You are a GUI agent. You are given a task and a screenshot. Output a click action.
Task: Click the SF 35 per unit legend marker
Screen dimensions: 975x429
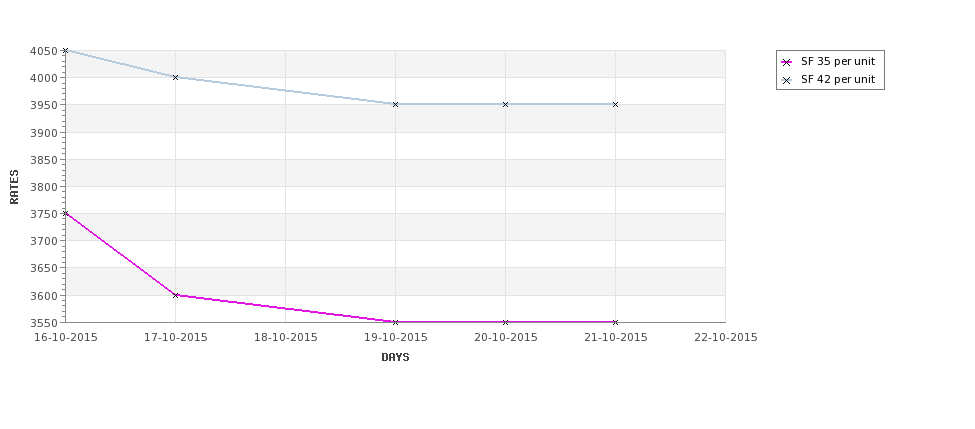(787, 62)
